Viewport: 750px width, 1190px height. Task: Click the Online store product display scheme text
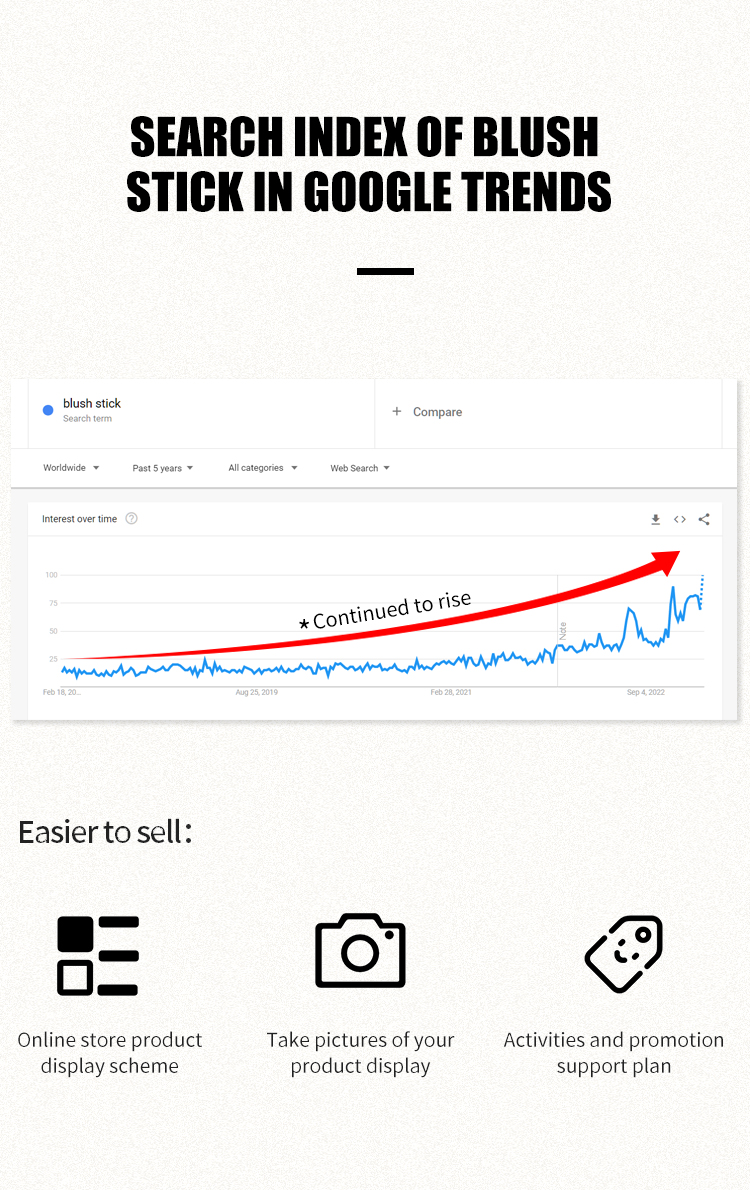[x=110, y=1053]
